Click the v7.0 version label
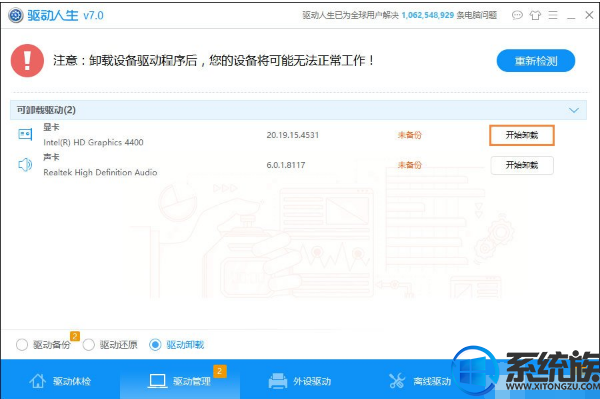Screen dimensions: 600x399 pos(93,16)
